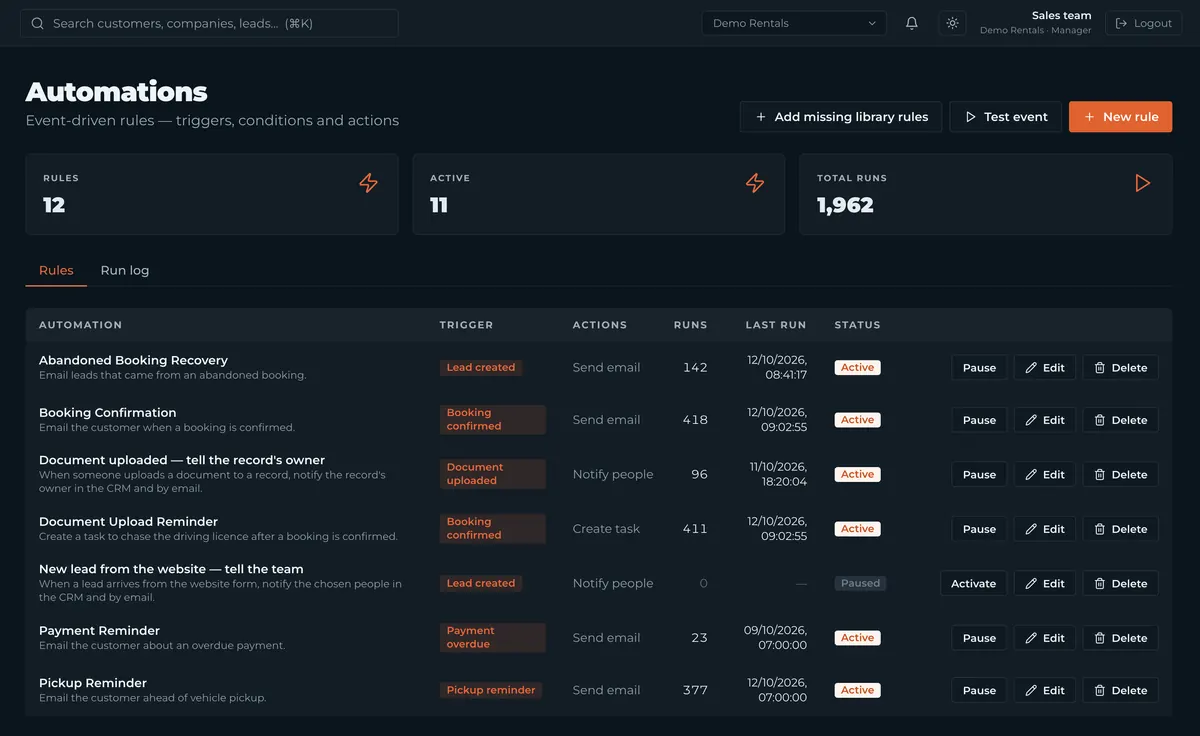Screen dimensions: 1200x736
Task: Delete the Booking Confirmation rule
Action: [1120, 420]
